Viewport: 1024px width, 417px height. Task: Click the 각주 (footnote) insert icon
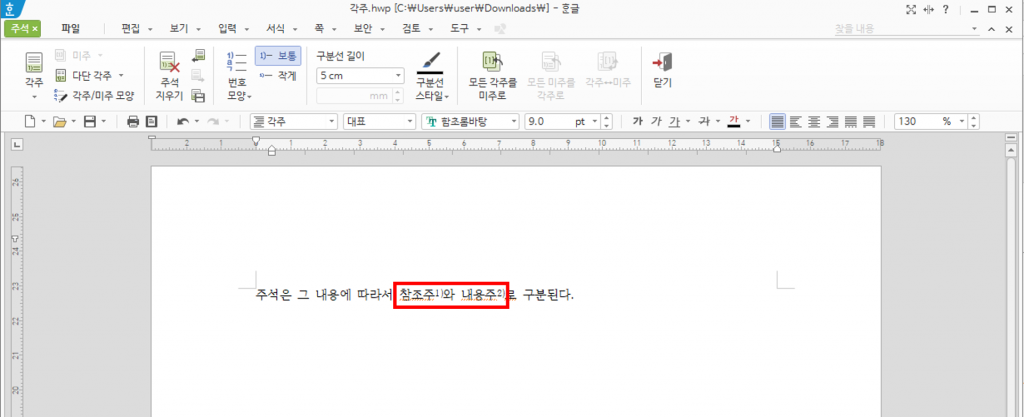(33, 64)
